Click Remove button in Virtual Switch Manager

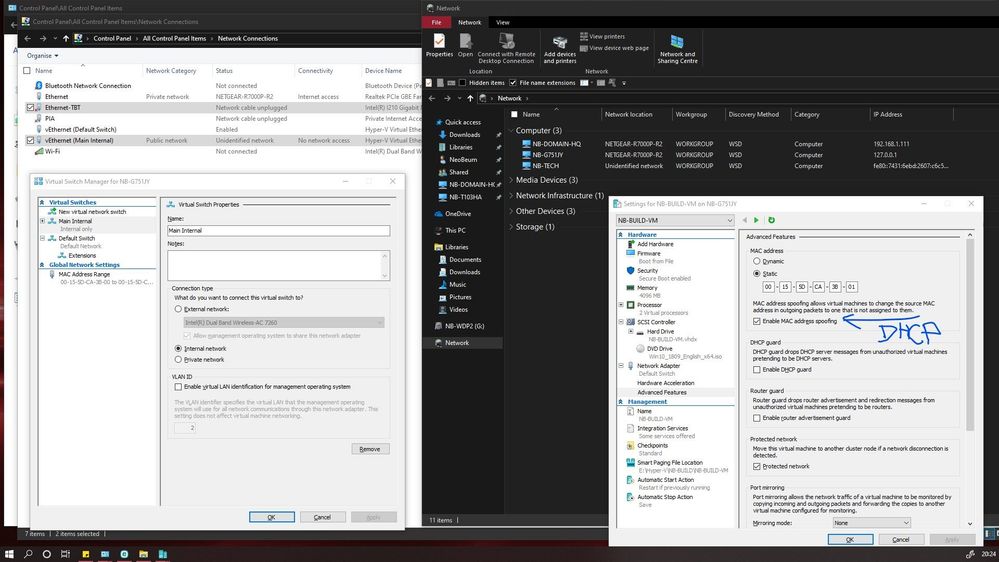pos(370,449)
